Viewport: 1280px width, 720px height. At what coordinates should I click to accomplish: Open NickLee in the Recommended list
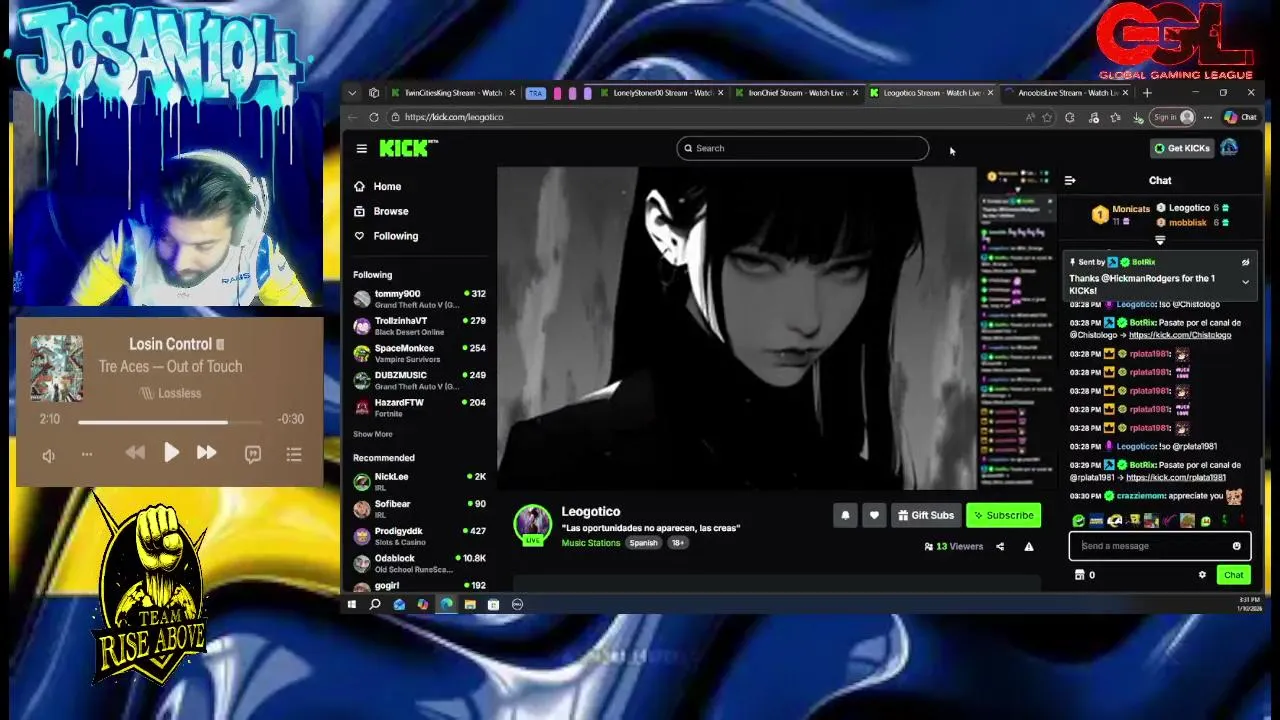(x=419, y=481)
